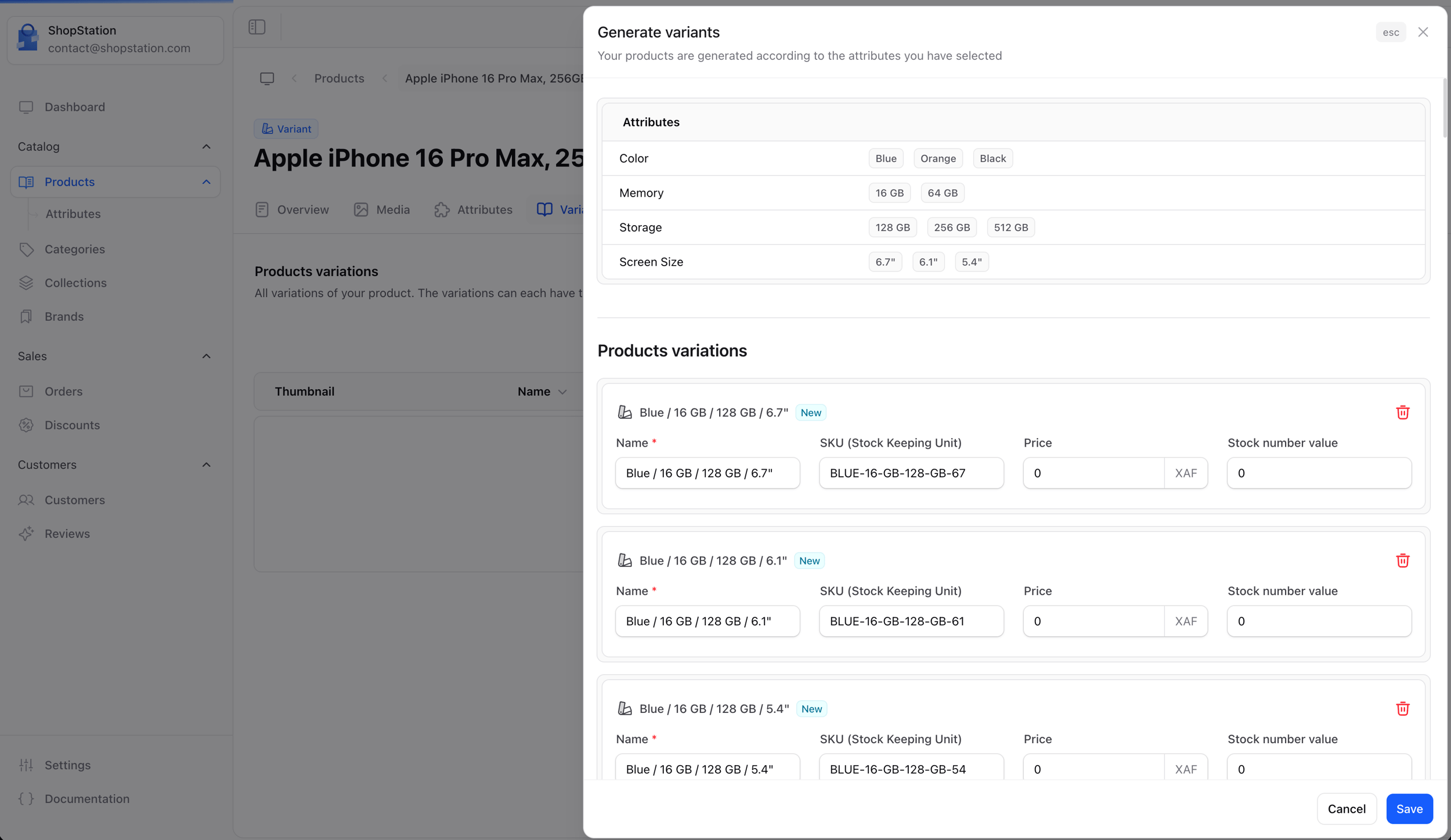This screenshot has height=840, width=1451.
Task: Click the panel's vertical scrollbar
Action: [1445, 108]
